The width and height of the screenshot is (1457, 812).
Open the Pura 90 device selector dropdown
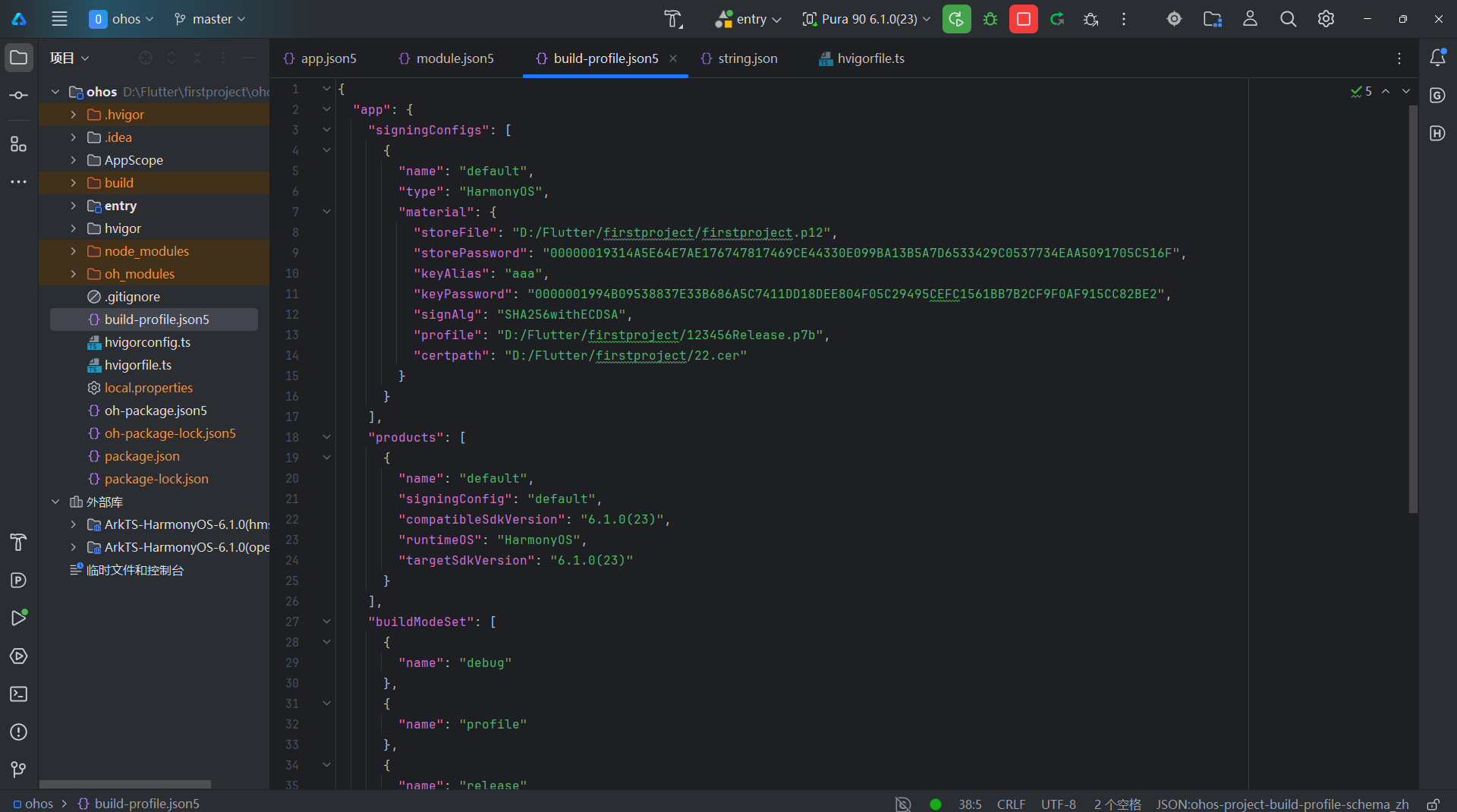click(x=867, y=19)
